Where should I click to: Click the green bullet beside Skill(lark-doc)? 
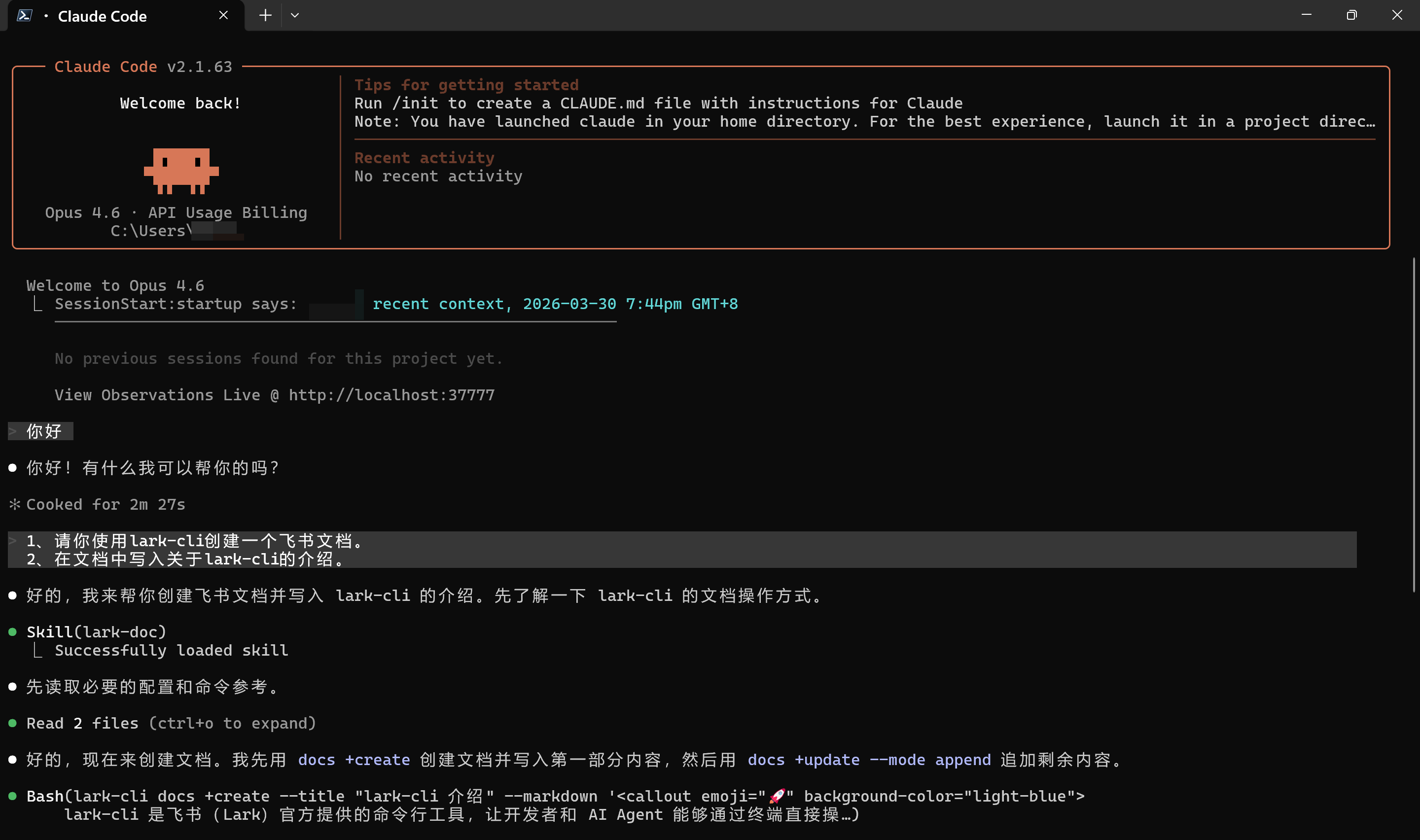point(12,631)
